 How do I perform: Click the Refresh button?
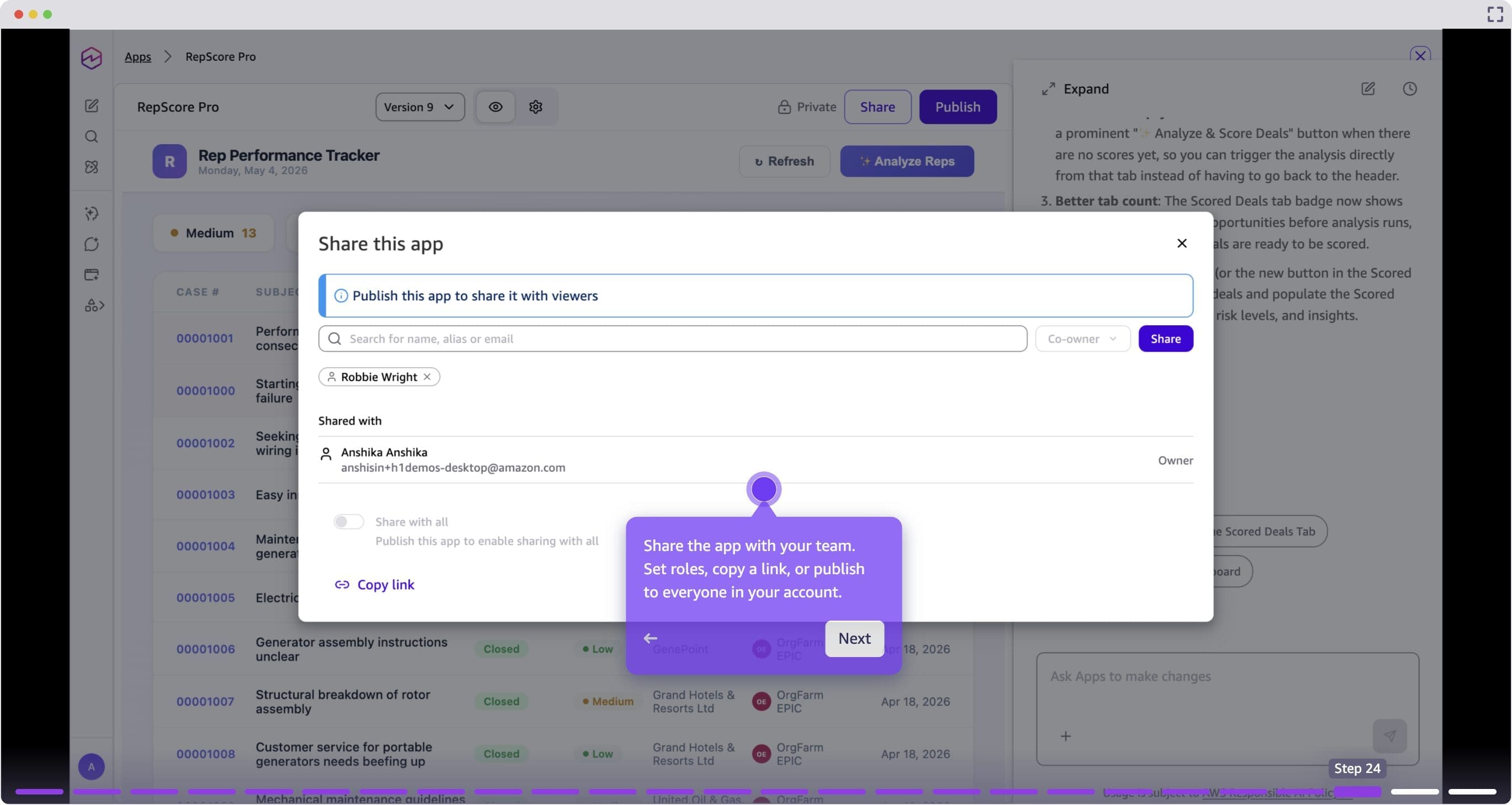tap(784, 161)
